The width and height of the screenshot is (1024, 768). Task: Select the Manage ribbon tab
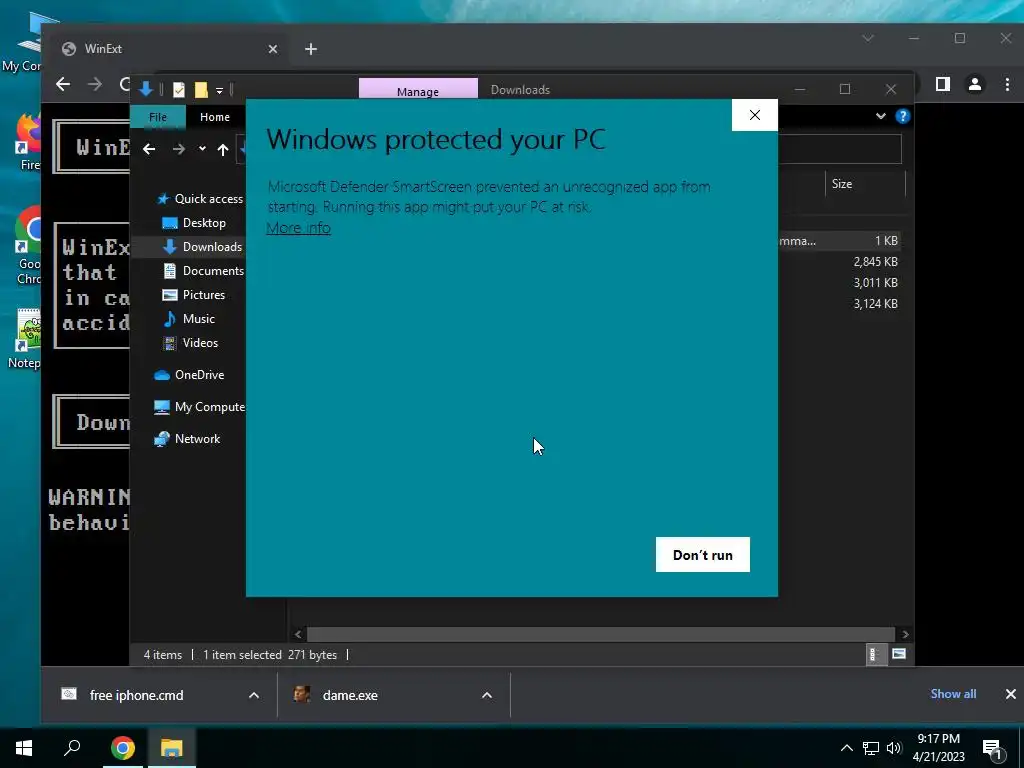[418, 90]
